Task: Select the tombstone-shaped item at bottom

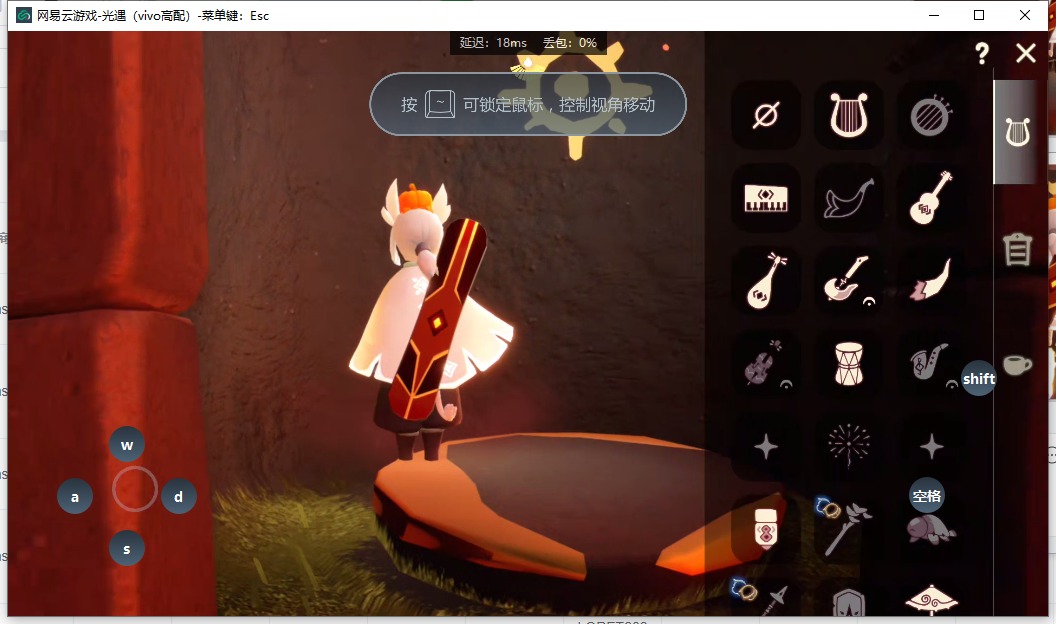Action: coord(849,602)
